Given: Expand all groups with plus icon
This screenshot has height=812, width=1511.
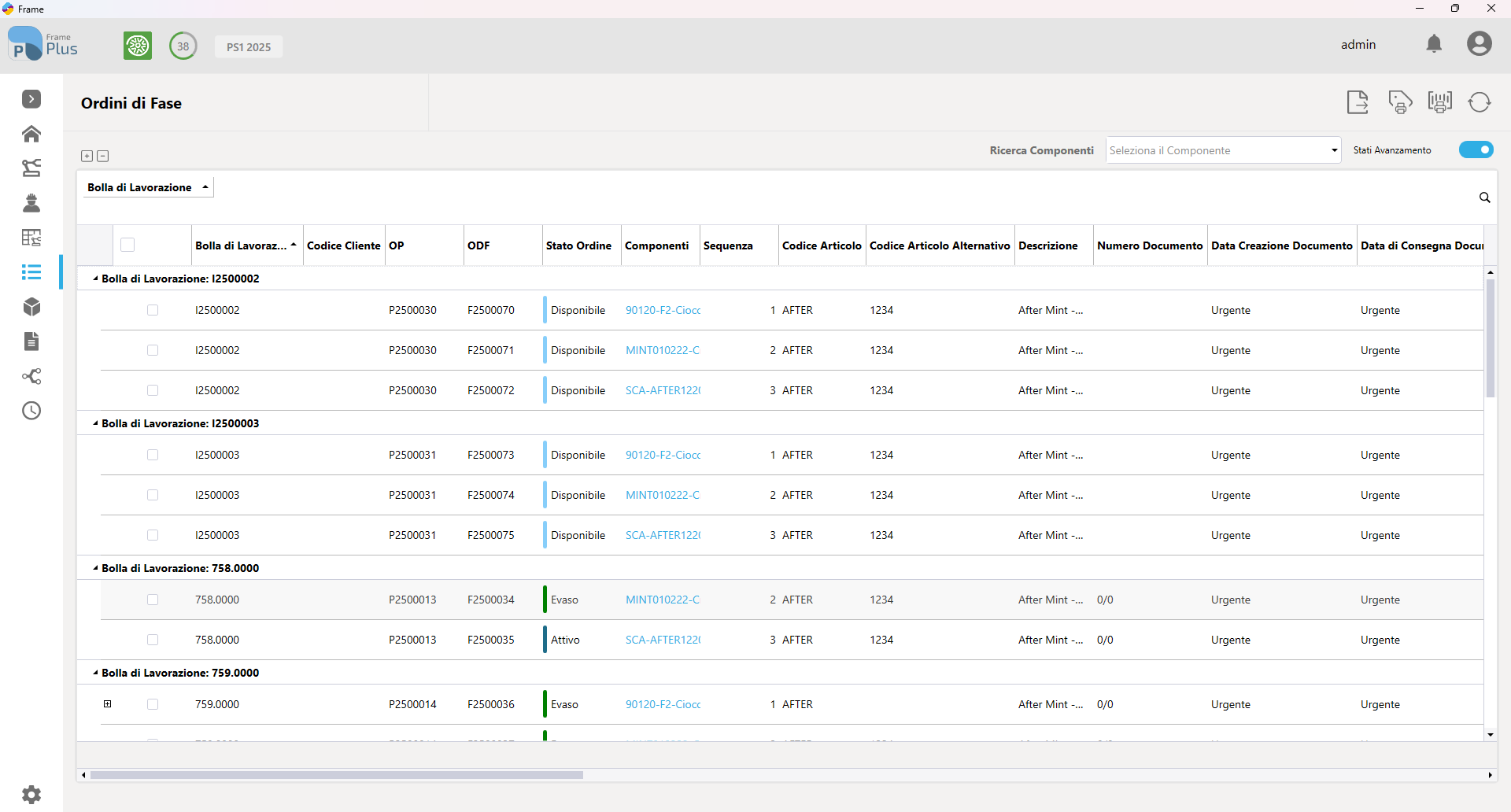Looking at the screenshot, I should pos(87,156).
